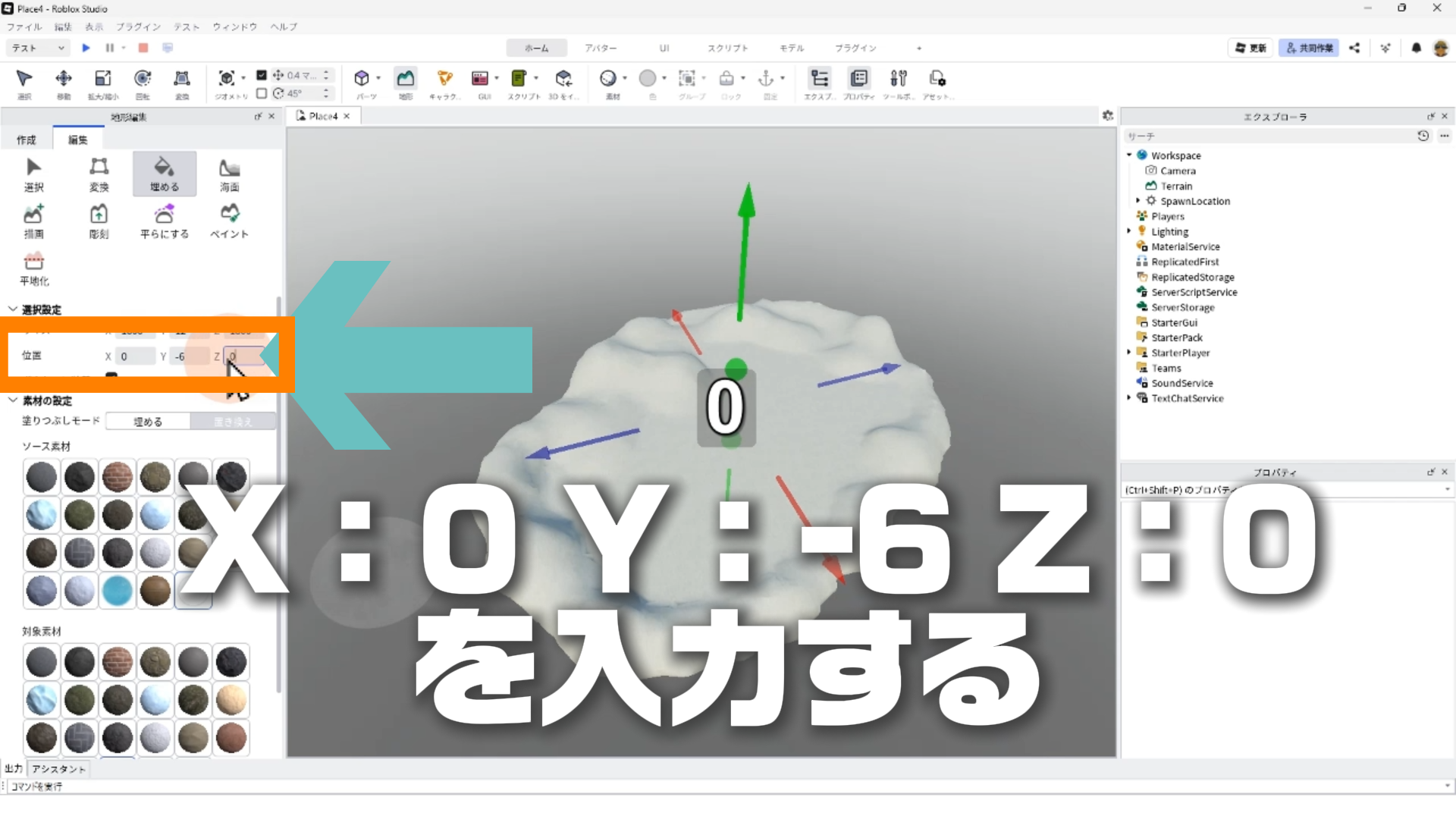Viewport: 1456px width, 819px height.
Task: Click the 共同作業 collaborate button
Action: (x=1309, y=48)
